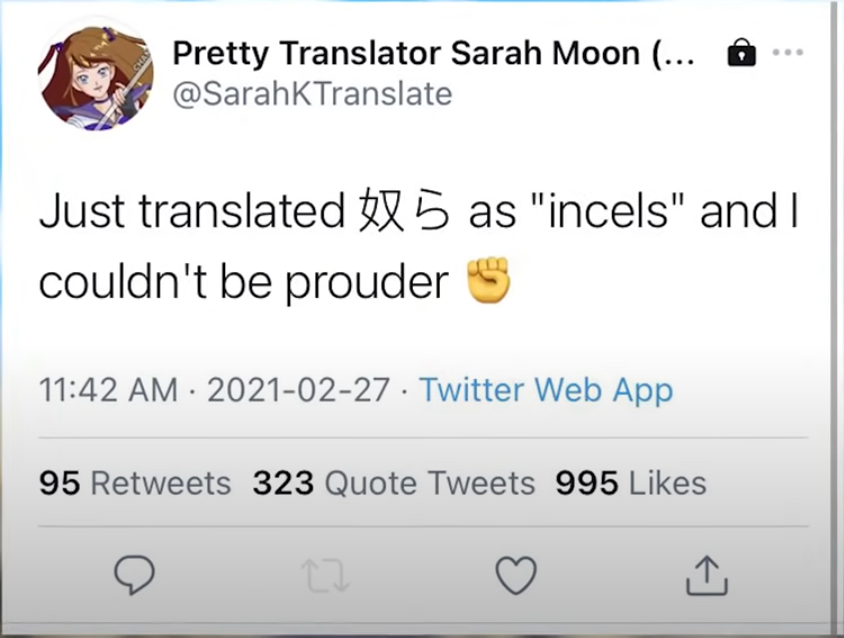Screen dimensions: 844x638
Task: View the 95 Retweets list
Action: coord(135,484)
